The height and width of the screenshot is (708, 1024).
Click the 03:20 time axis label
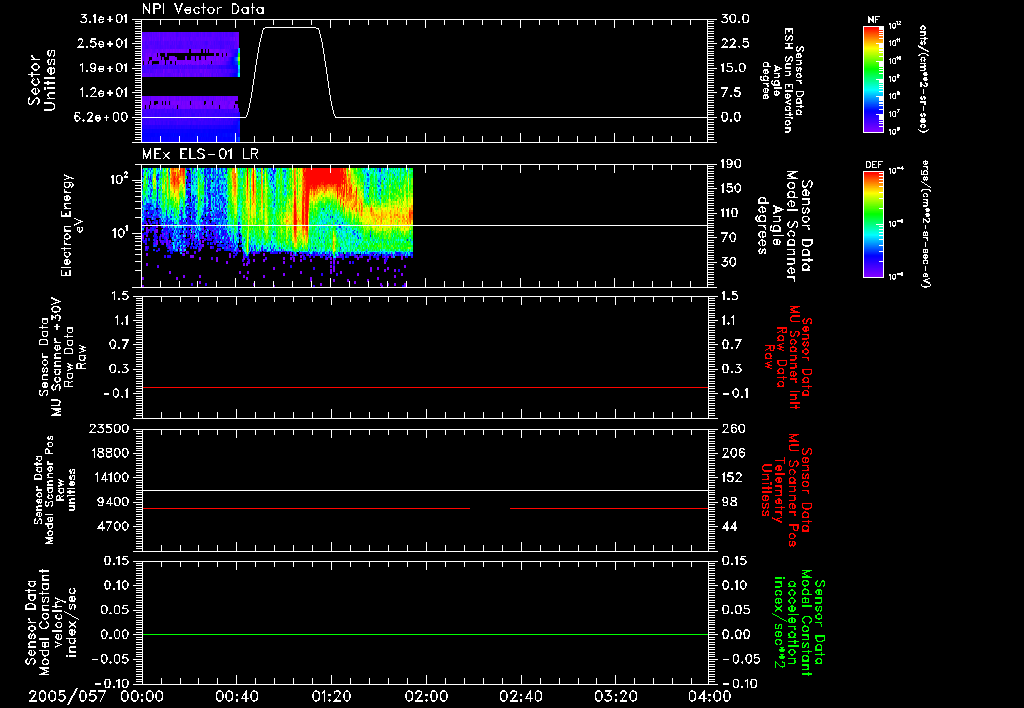[615, 696]
